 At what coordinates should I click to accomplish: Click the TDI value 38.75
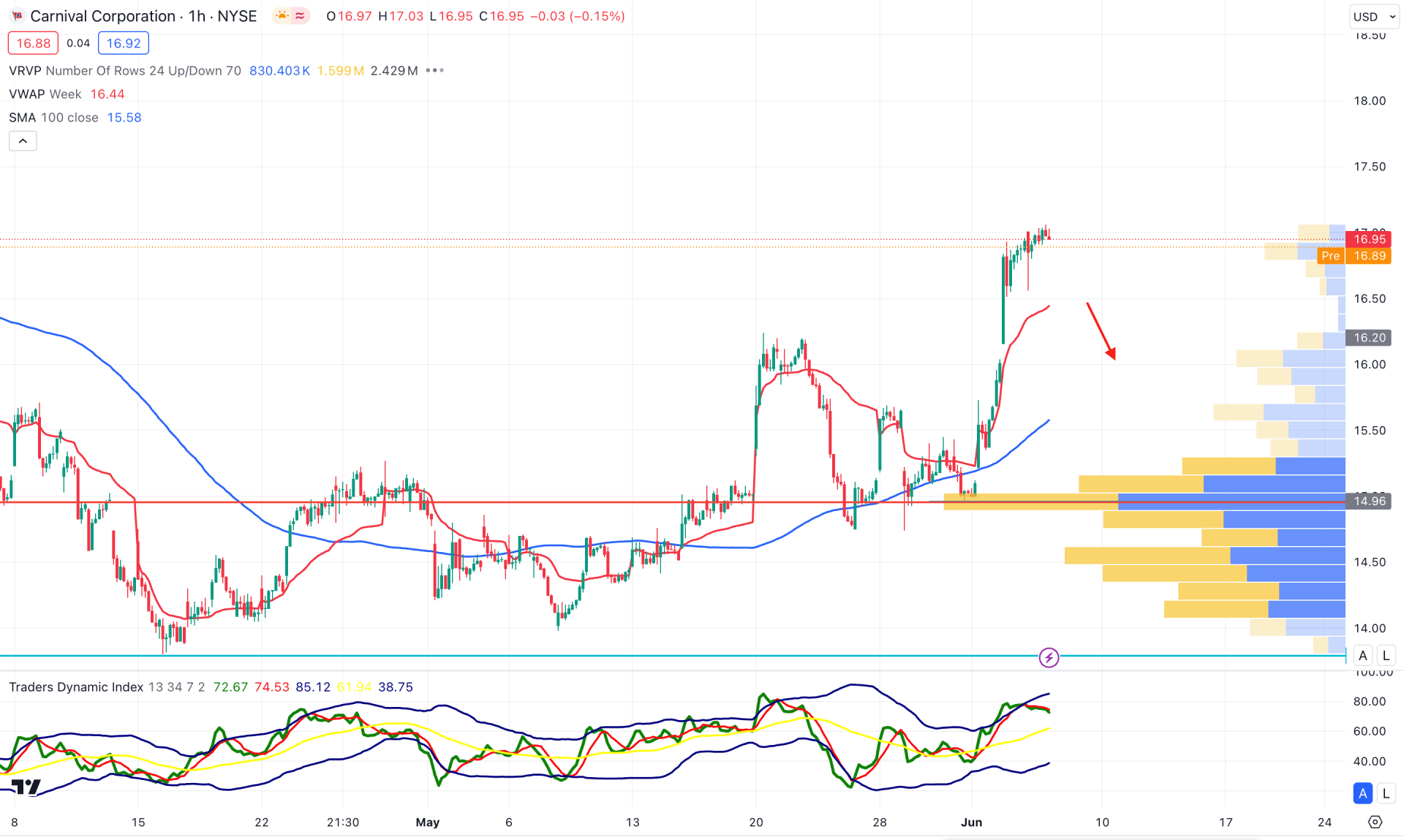tap(396, 686)
